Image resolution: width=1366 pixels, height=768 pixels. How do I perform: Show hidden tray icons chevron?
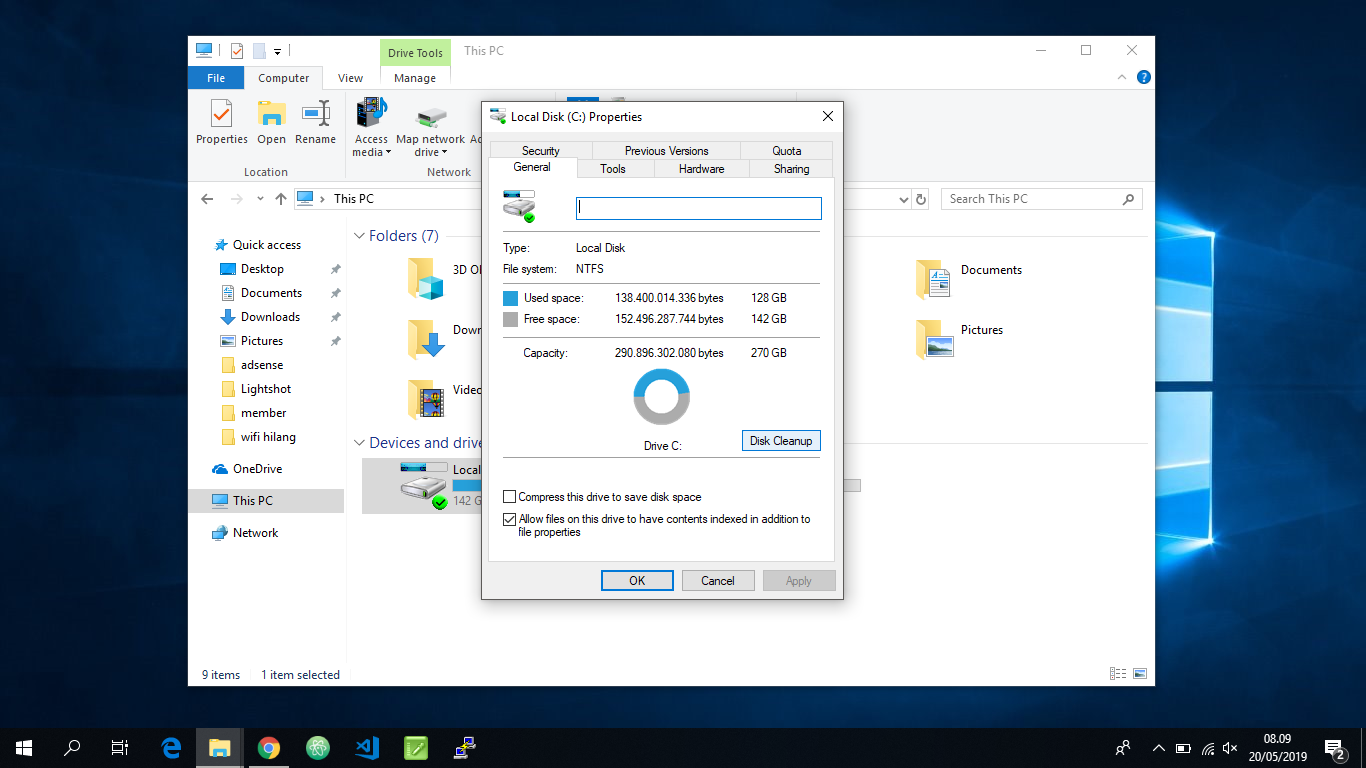tap(1159, 748)
